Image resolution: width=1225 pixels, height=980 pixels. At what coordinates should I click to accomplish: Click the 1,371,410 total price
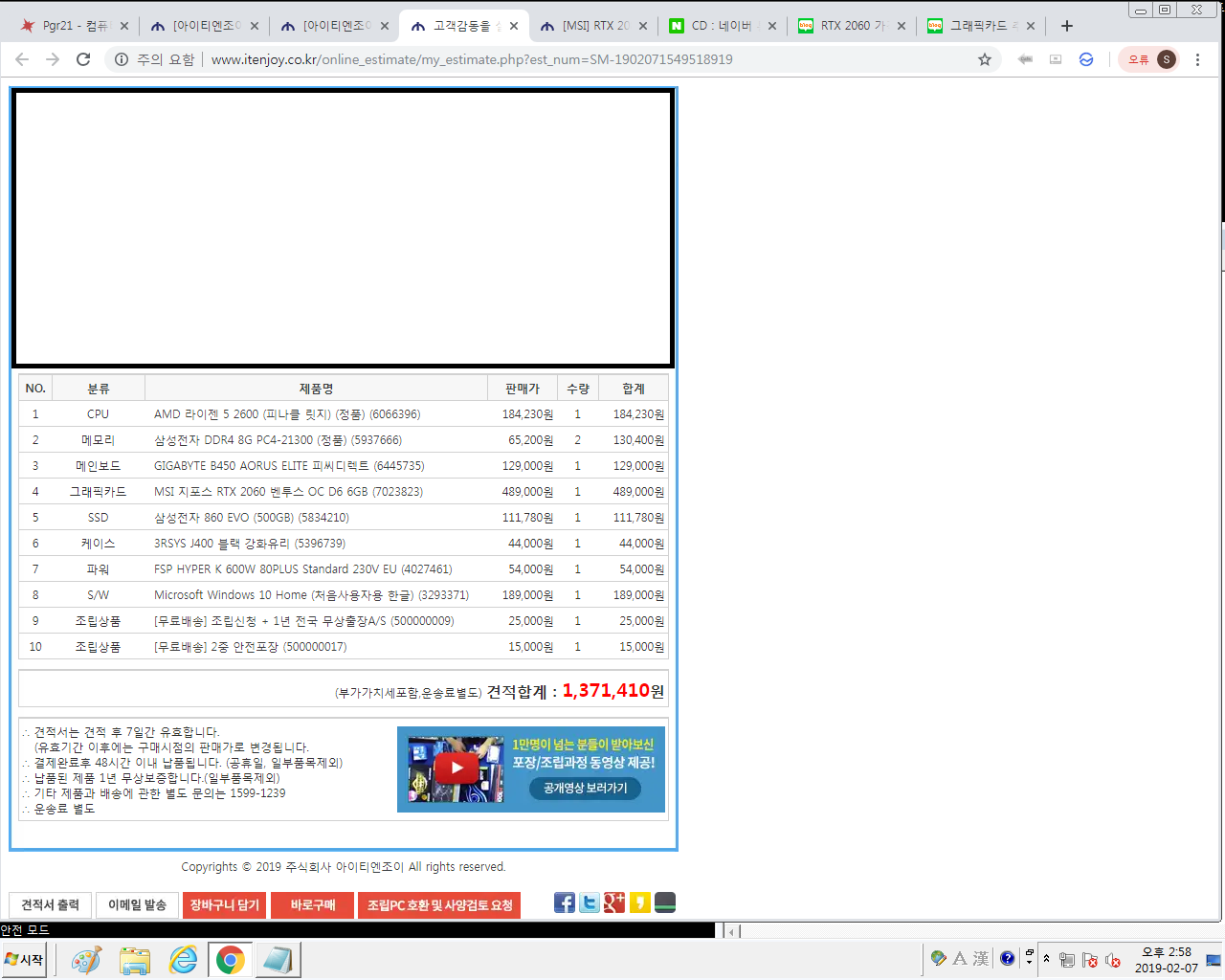[606, 690]
